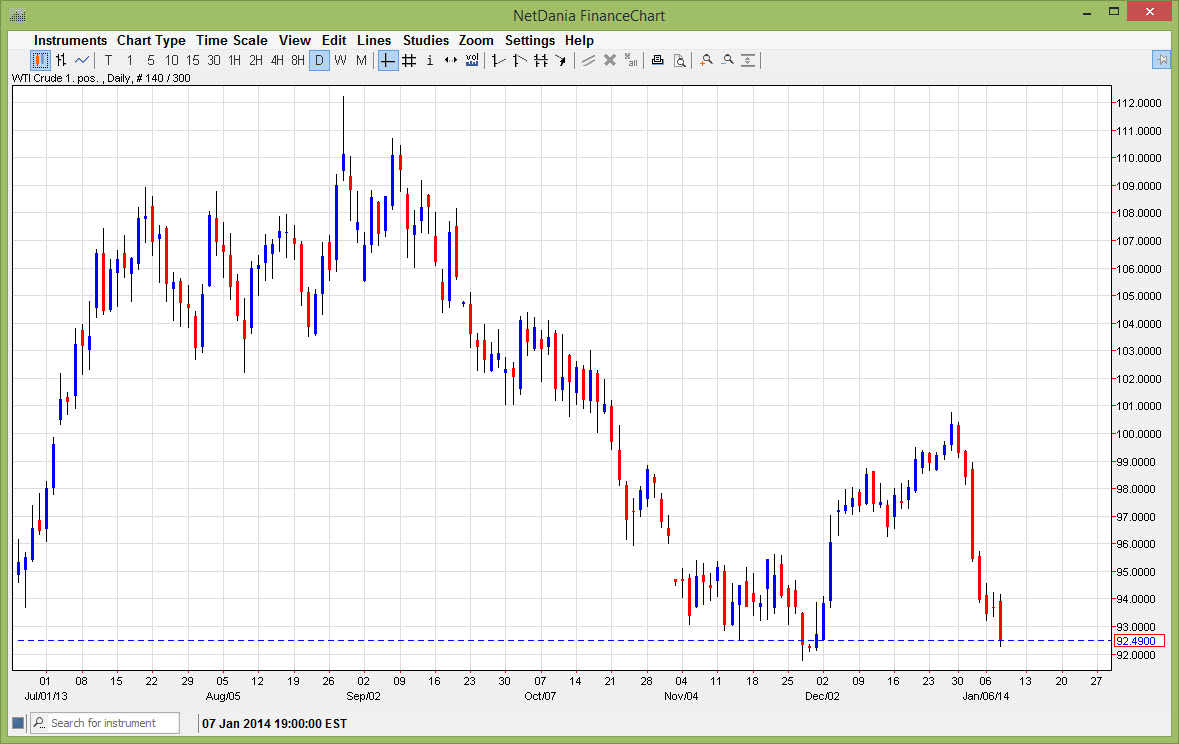Open the Settings menu

529,40
